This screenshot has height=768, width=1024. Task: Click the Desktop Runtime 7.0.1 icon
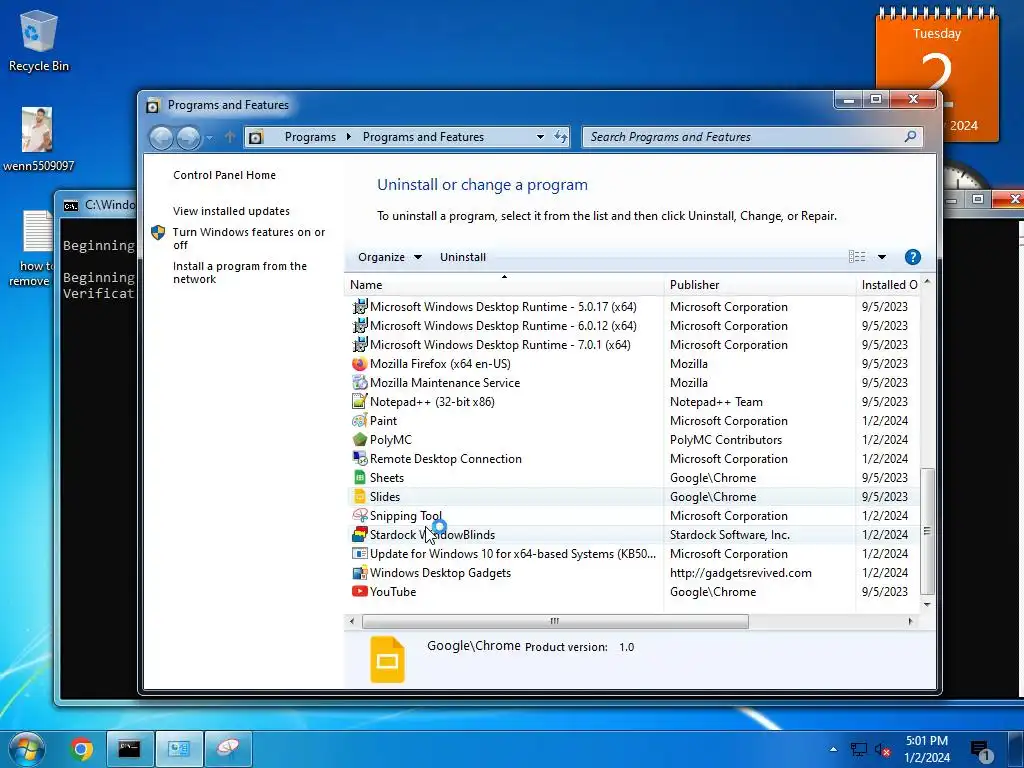point(359,344)
